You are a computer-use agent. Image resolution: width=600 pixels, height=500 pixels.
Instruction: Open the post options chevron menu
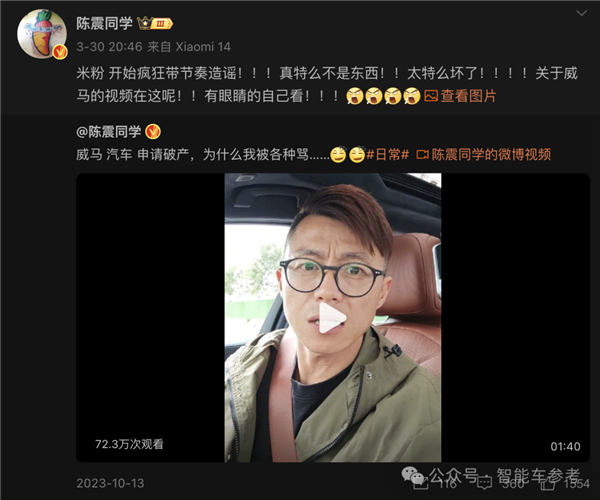click(x=581, y=13)
